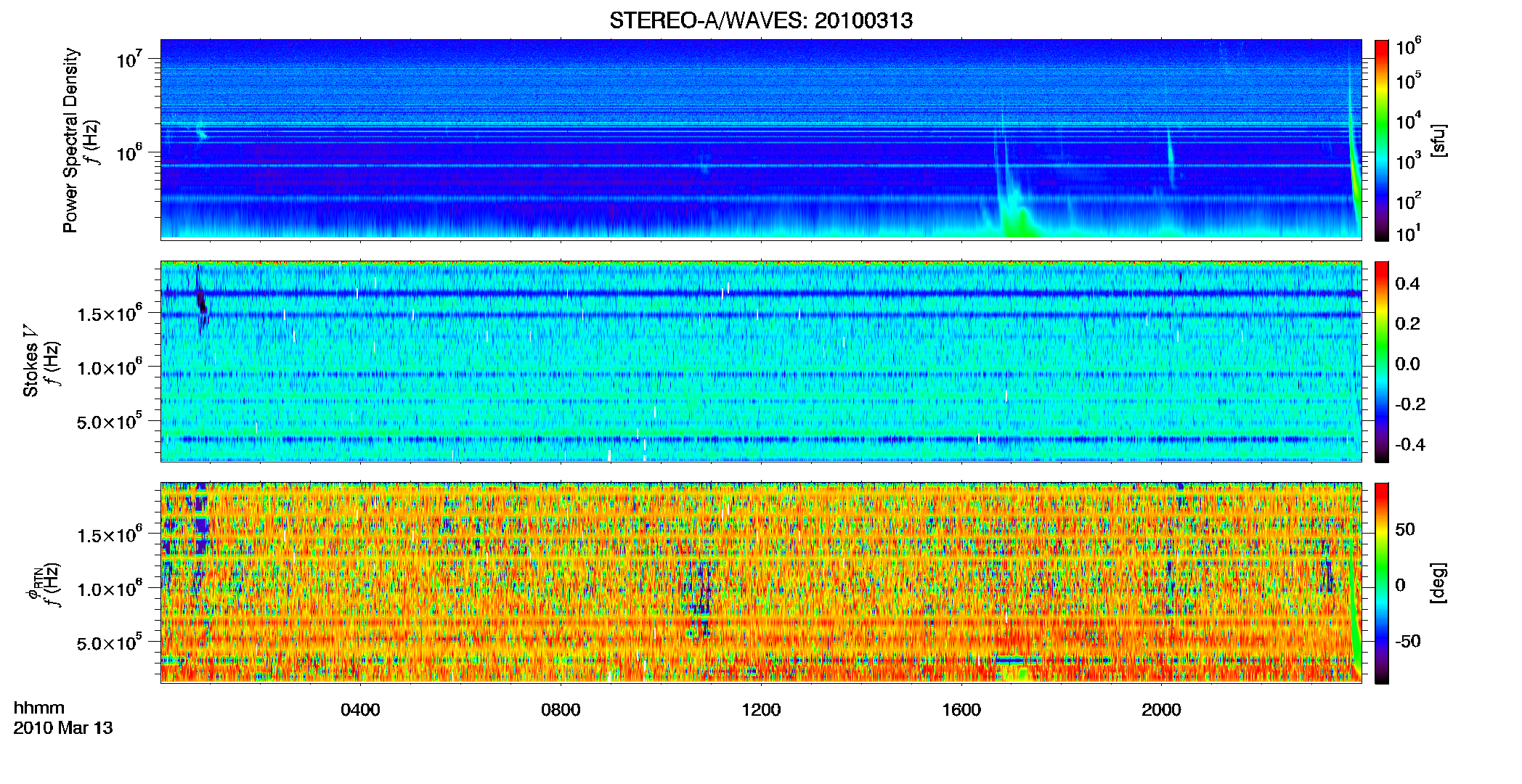The width and height of the screenshot is (1522, 784).
Task: Click the hhmm axis label
Action: pyautogui.click(x=39, y=709)
